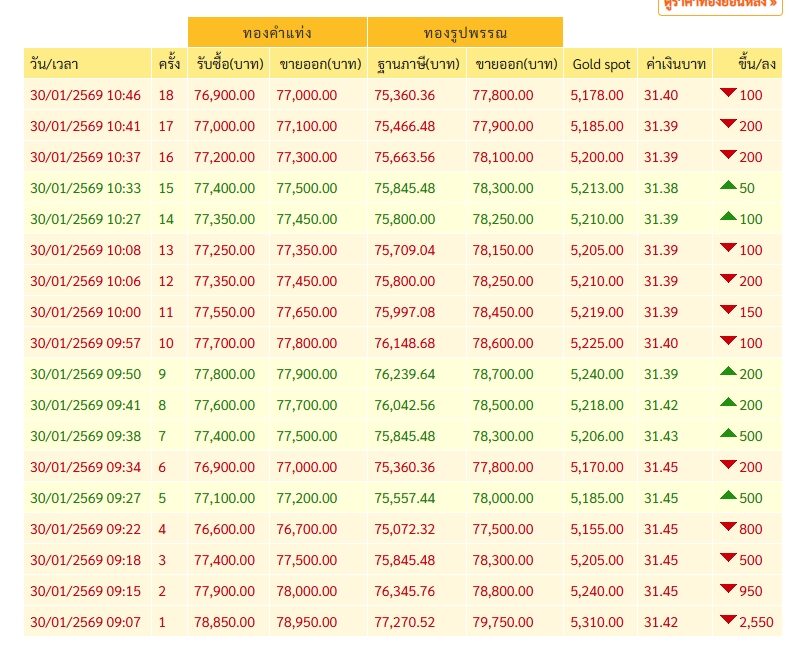
Task: Click the green up arrow for update 7
Action: tap(728, 434)
